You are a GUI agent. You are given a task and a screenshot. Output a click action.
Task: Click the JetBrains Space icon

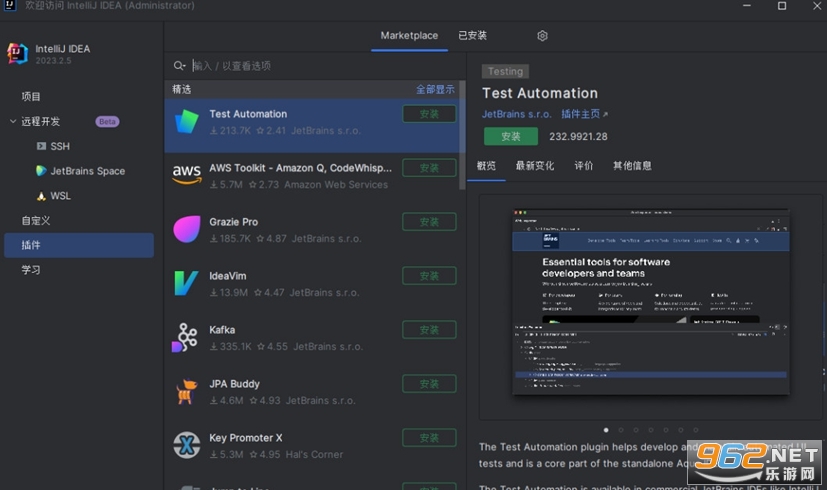[41, 171]
